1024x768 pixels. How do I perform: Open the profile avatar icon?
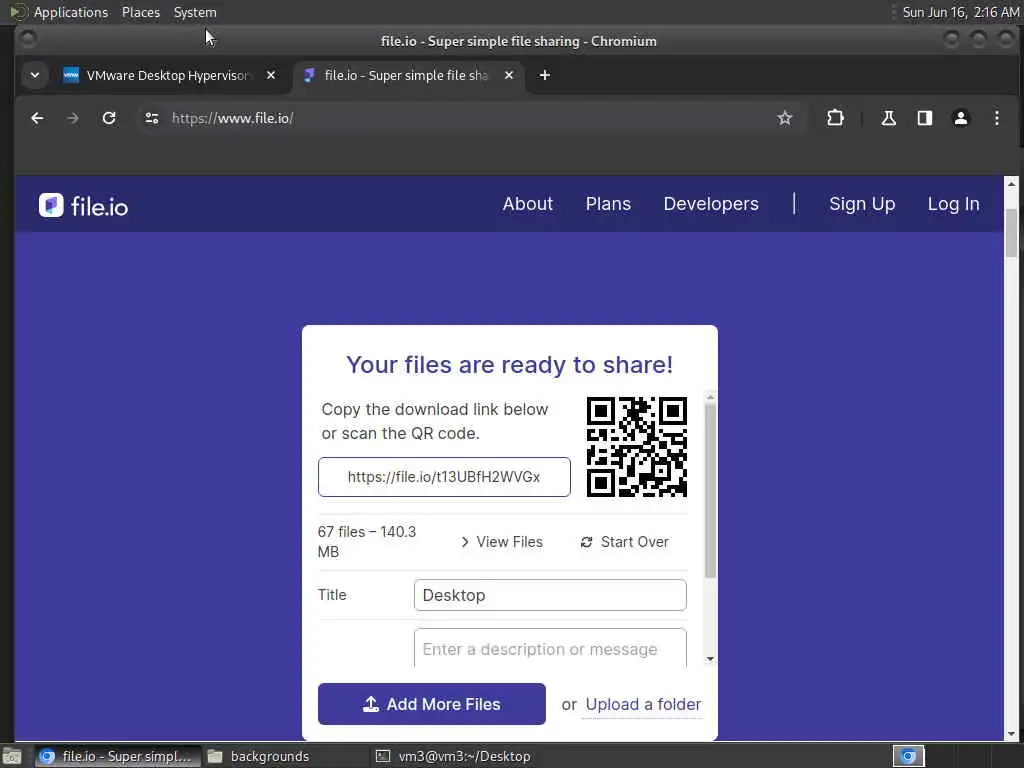[961, 118]
